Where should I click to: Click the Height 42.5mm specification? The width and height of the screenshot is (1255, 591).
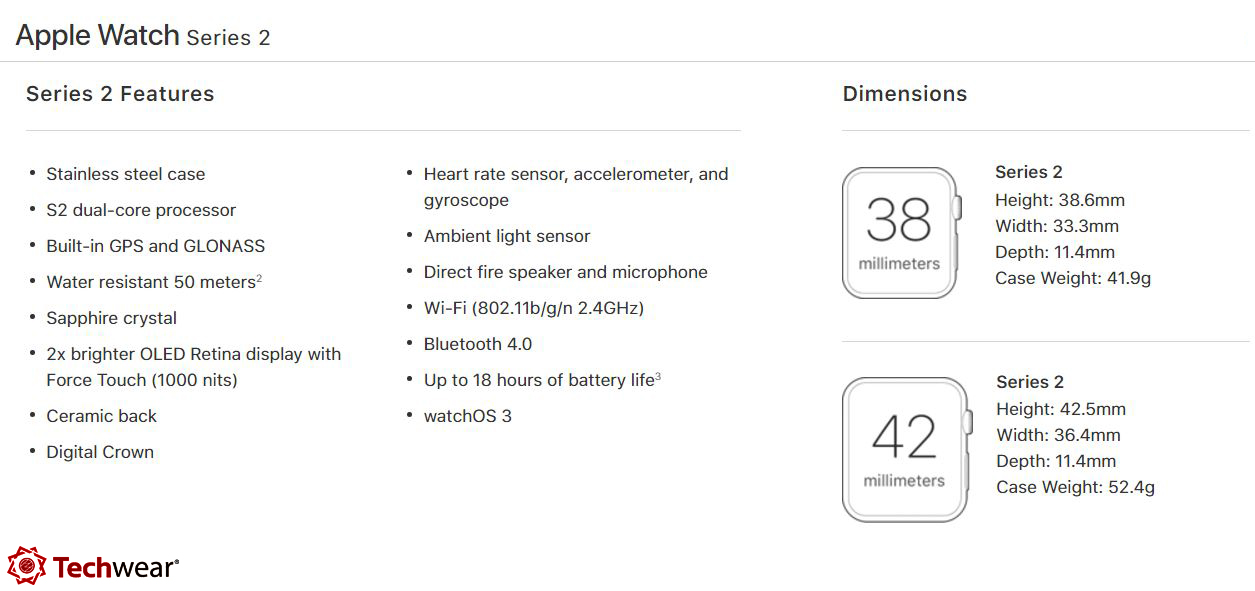1061,409
